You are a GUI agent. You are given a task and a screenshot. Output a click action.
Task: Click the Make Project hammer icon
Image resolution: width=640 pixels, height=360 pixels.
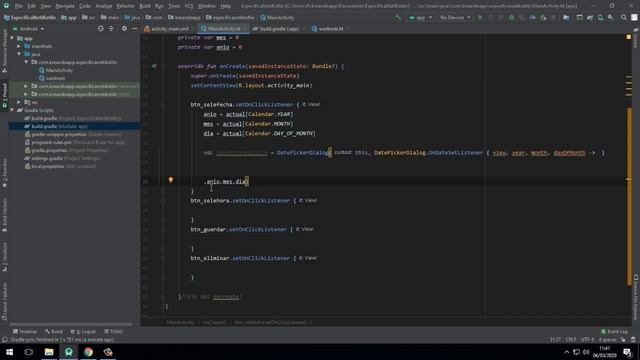point(398,18)
